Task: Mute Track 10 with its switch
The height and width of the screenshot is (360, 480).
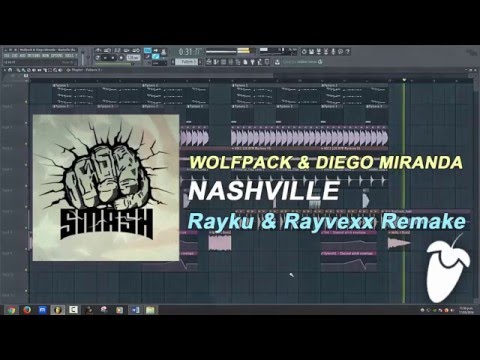Action: 26,291
